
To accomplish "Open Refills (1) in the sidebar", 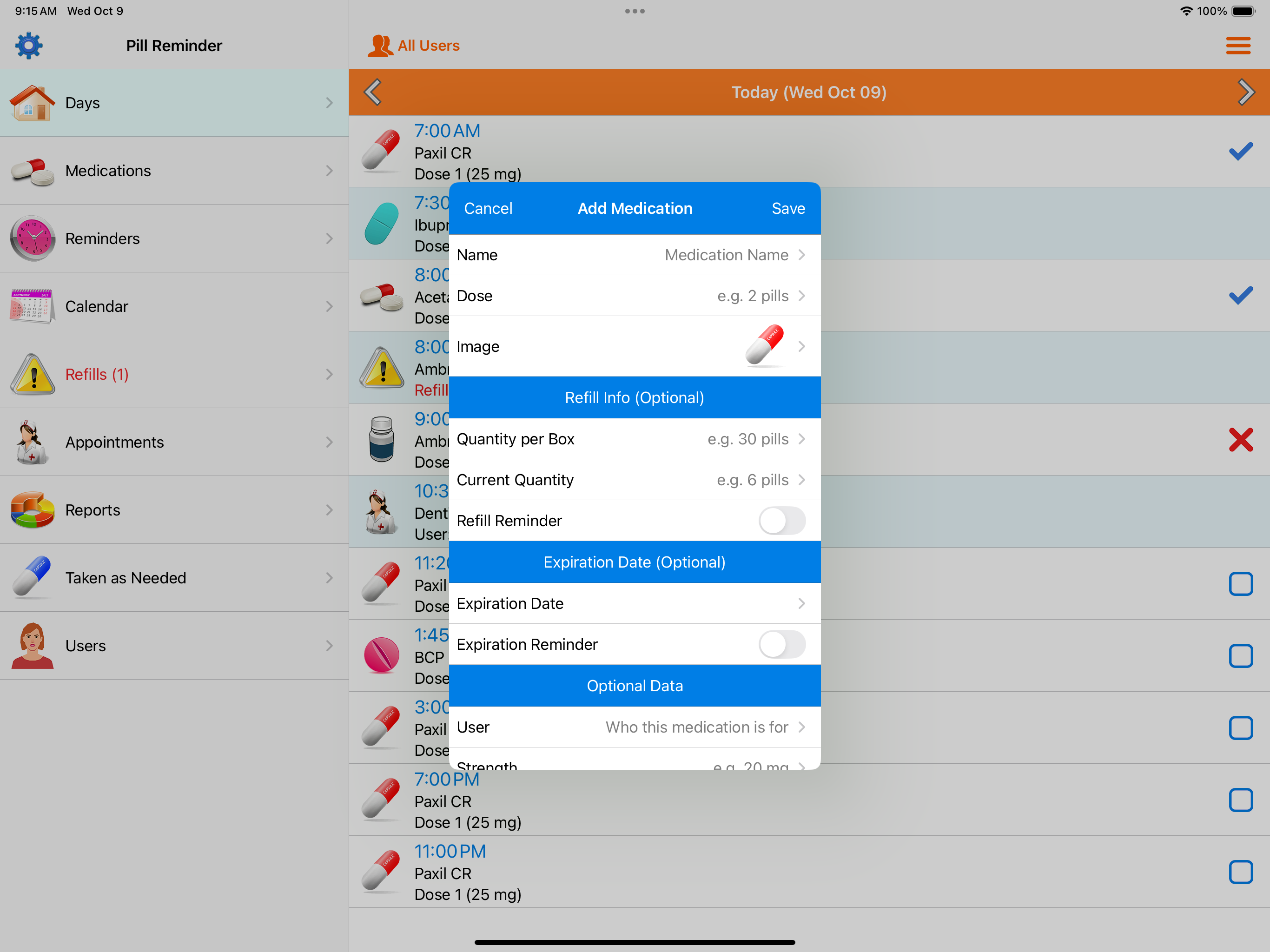I will point(174,374).
